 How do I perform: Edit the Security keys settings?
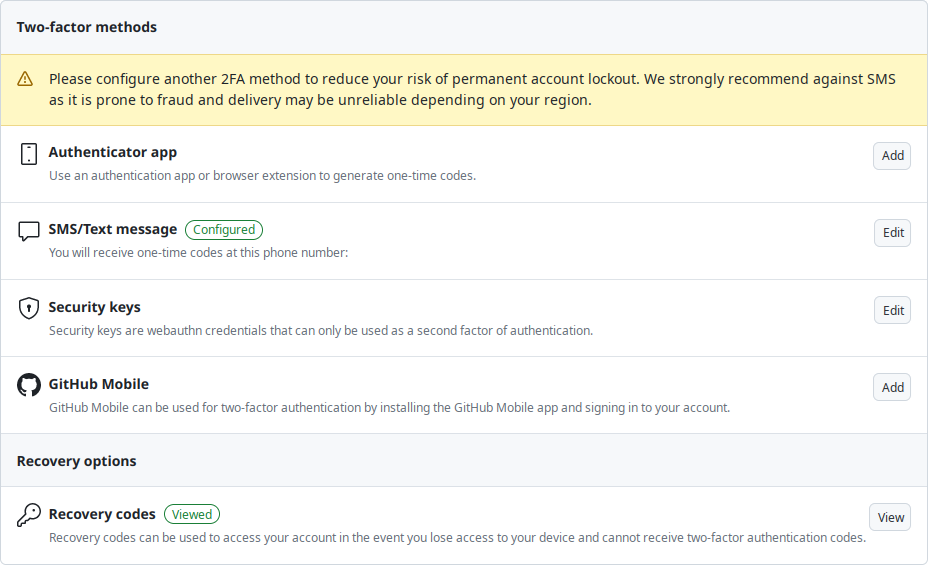click(x=892, y=311)
